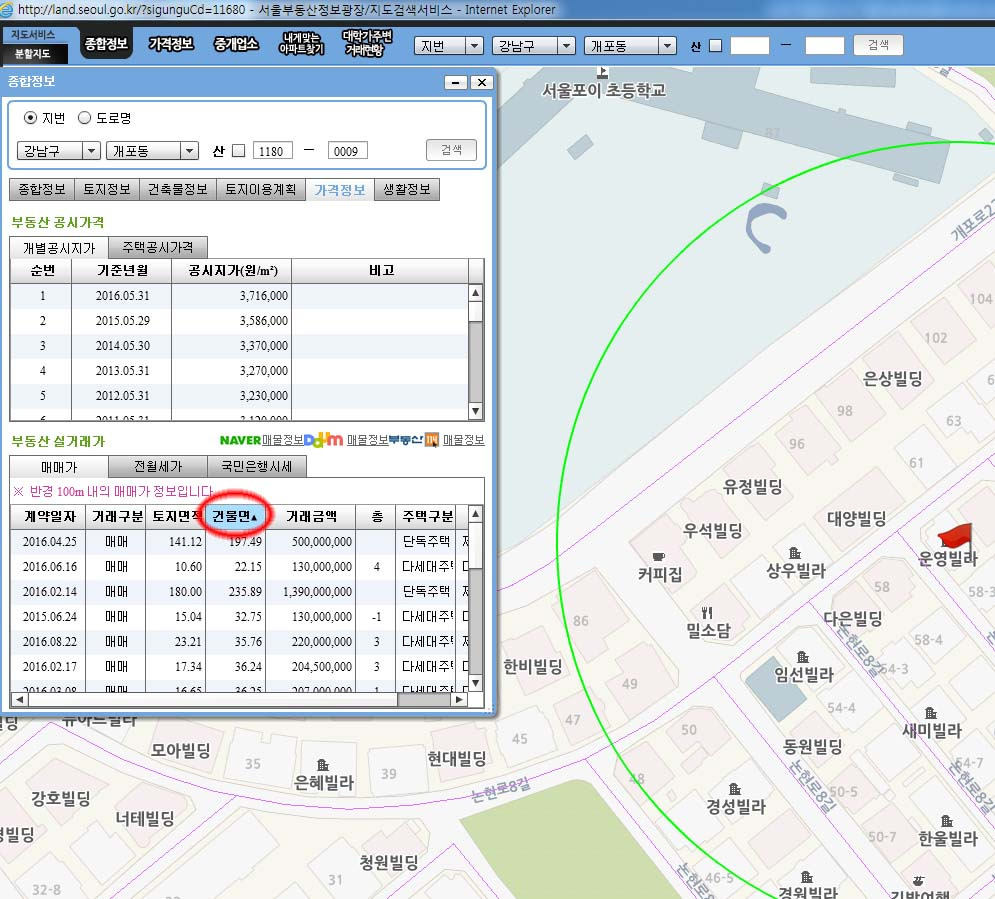995x899 pixels.
Task: Click 가격정보 in the top menu
Action: click(x=171, y=44)
